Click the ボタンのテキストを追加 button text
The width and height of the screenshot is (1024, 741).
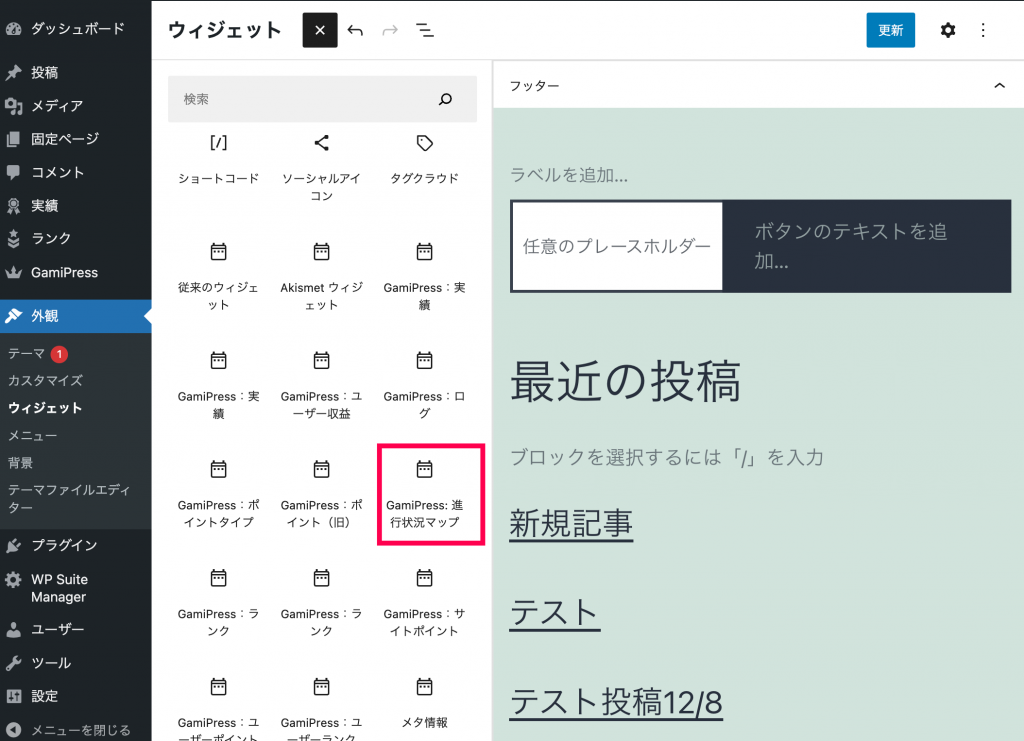point(851,246)
